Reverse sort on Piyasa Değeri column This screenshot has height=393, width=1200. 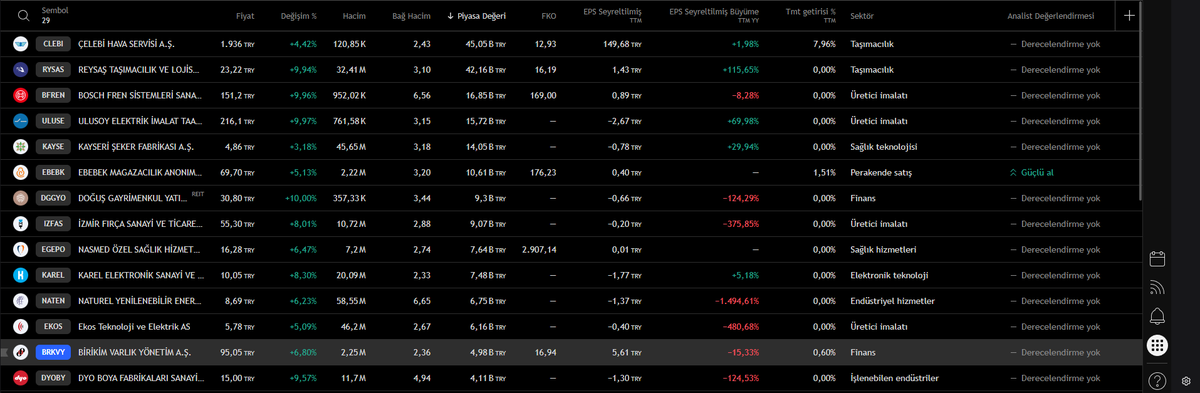476,16
